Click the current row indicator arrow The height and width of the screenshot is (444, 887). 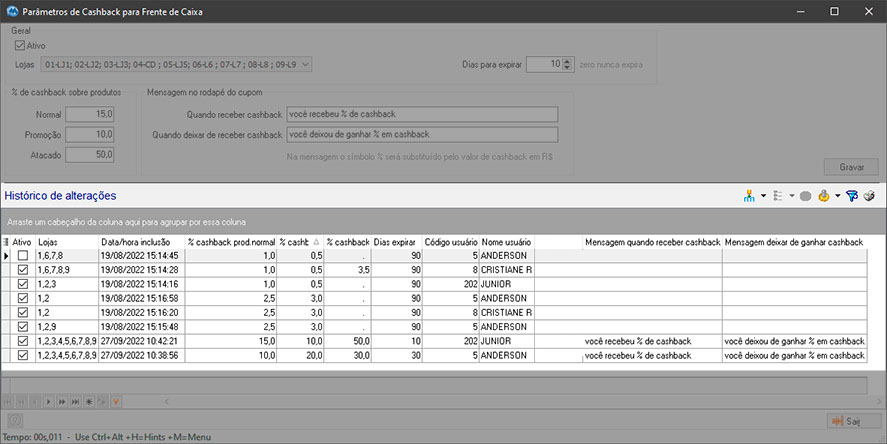click(x=6, y=256)
